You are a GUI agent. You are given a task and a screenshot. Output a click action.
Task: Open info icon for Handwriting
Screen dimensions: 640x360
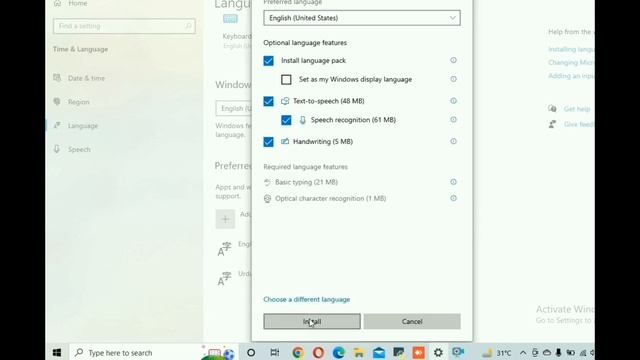[453, 141]
